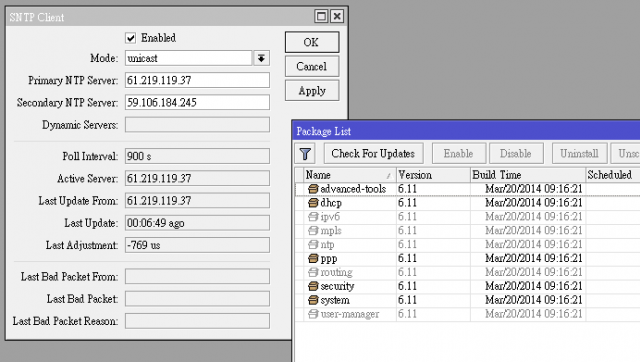Focus the Secondary NTP Server input field
Image resolution: width=640 pixels, height=362 pixels.
click(x=197, y=102)
